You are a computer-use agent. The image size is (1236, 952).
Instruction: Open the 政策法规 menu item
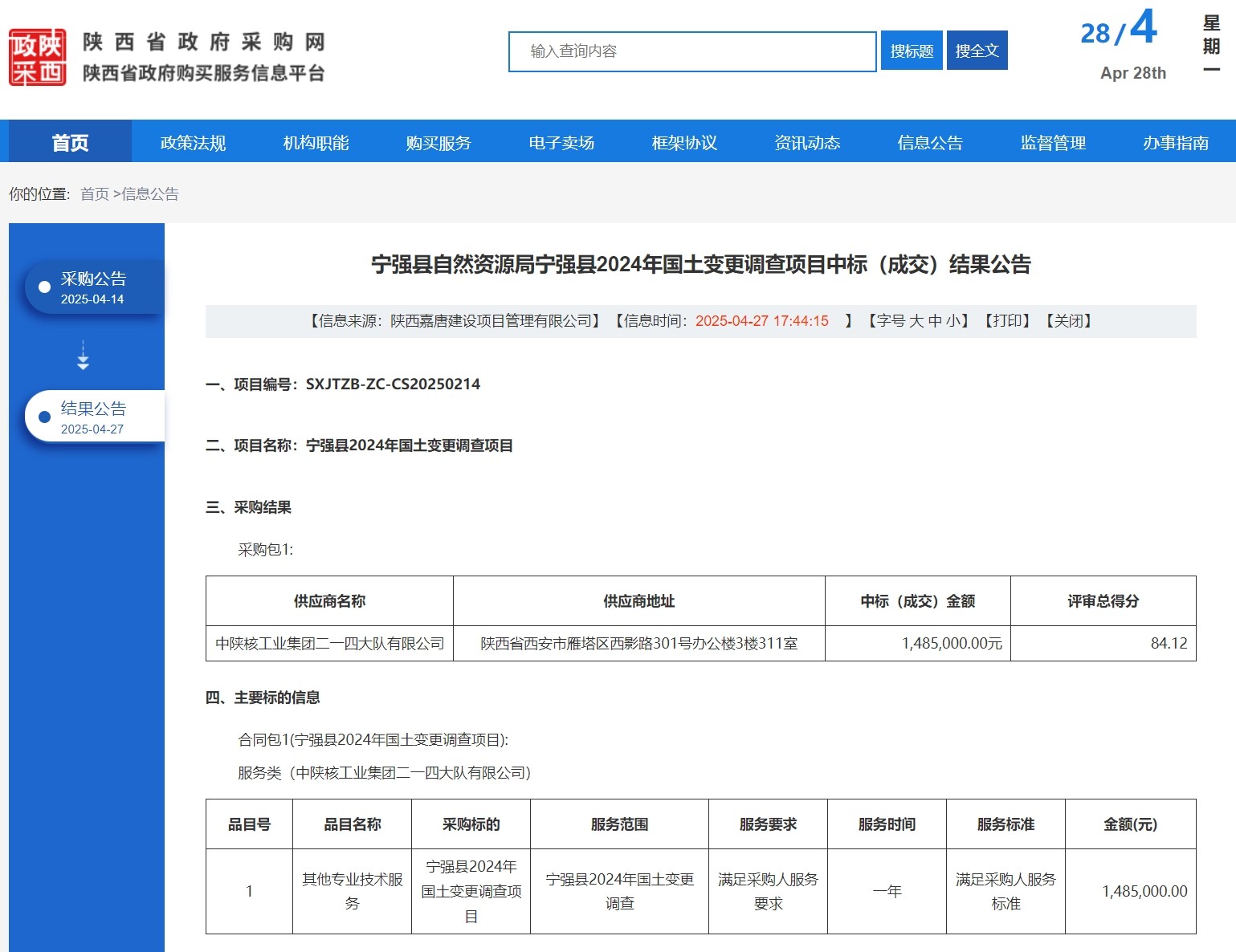193,143
